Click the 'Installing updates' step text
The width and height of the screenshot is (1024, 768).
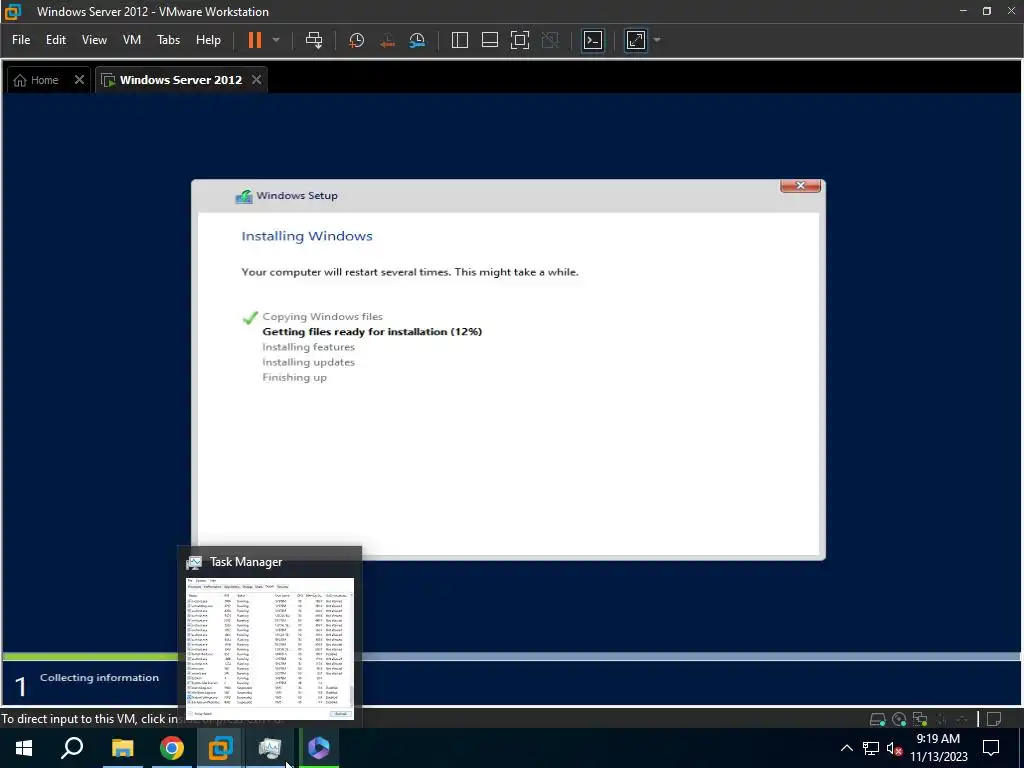click(x=308, y=362)
